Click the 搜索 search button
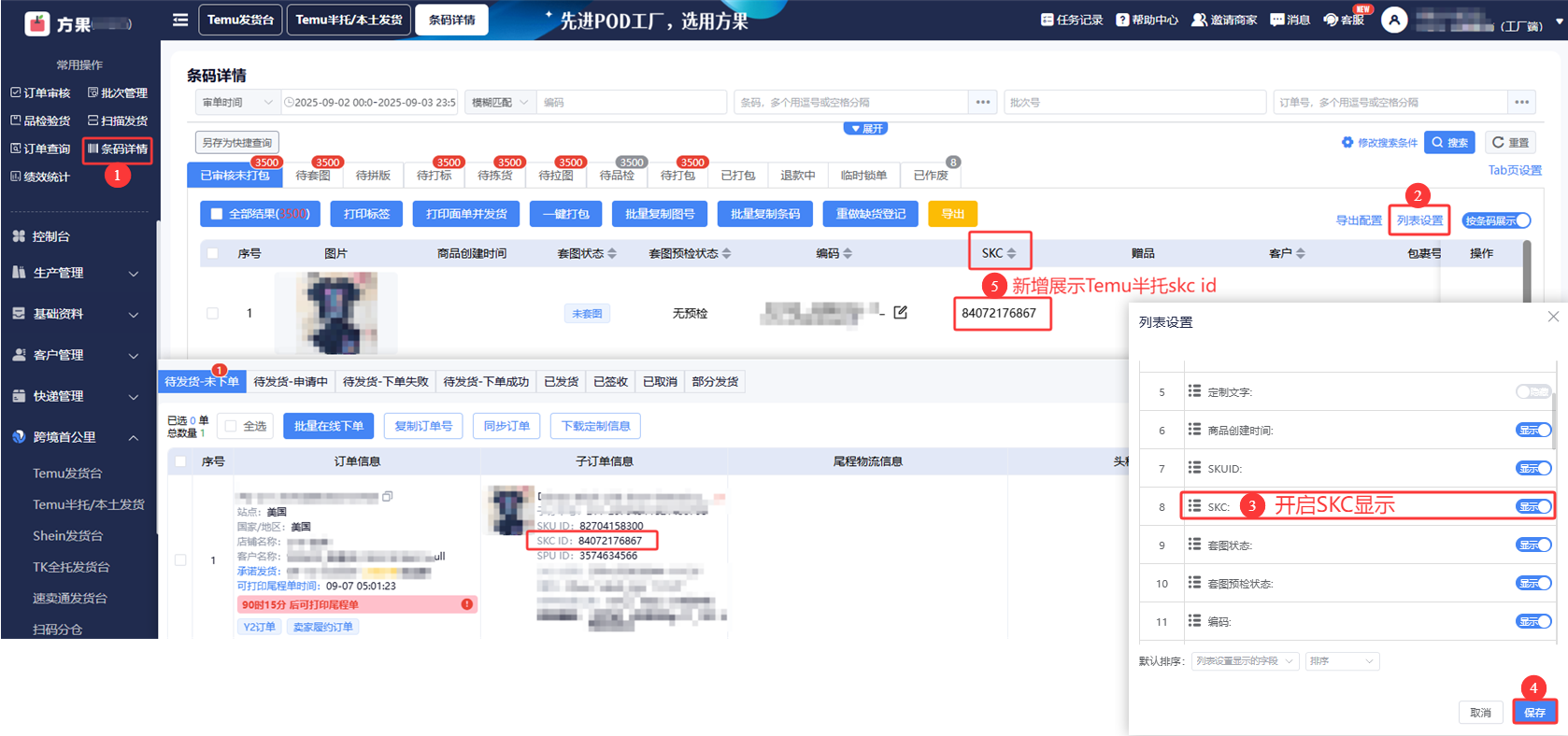The image size is (1568, 736). pyautogui.click(x=1450, y=142)
